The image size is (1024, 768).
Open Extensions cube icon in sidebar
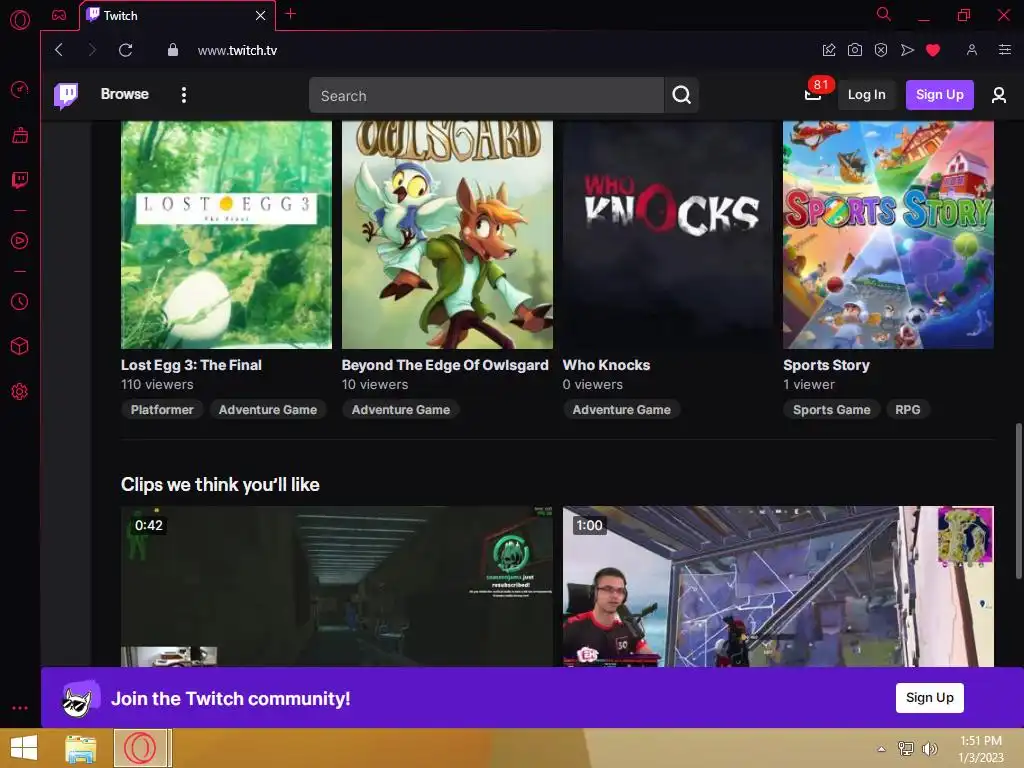[x=20, y=346]
